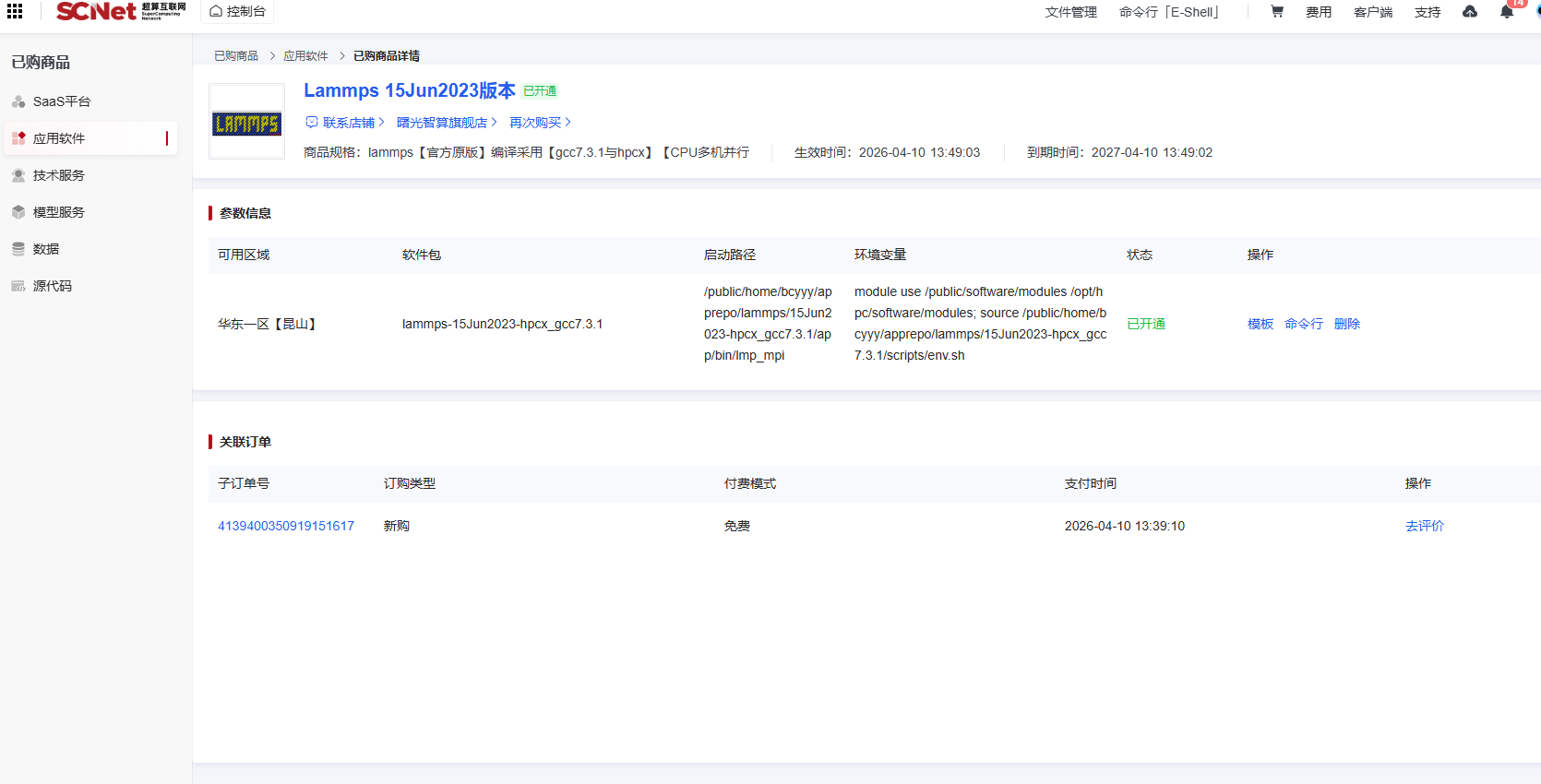This screenshot has width=1541, height=784.
Task: Click the 关联订单 section heading
Action: (245, 442)
